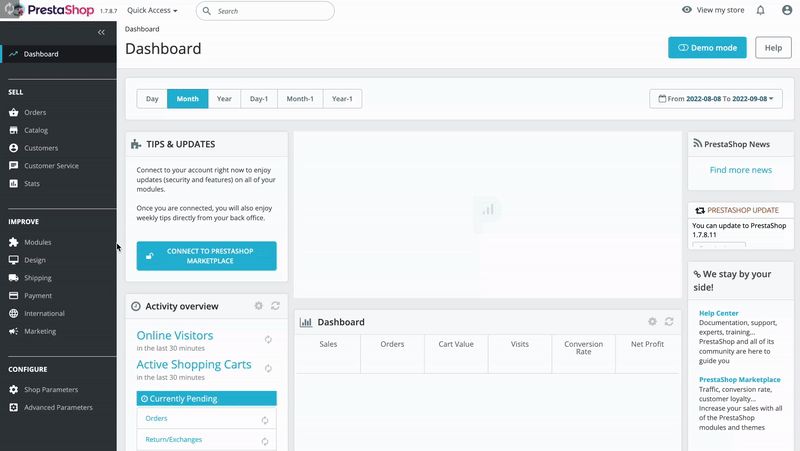Refresh the Activity overview panel
Viewport: 800px width, 451px height.
coord(276,306)
